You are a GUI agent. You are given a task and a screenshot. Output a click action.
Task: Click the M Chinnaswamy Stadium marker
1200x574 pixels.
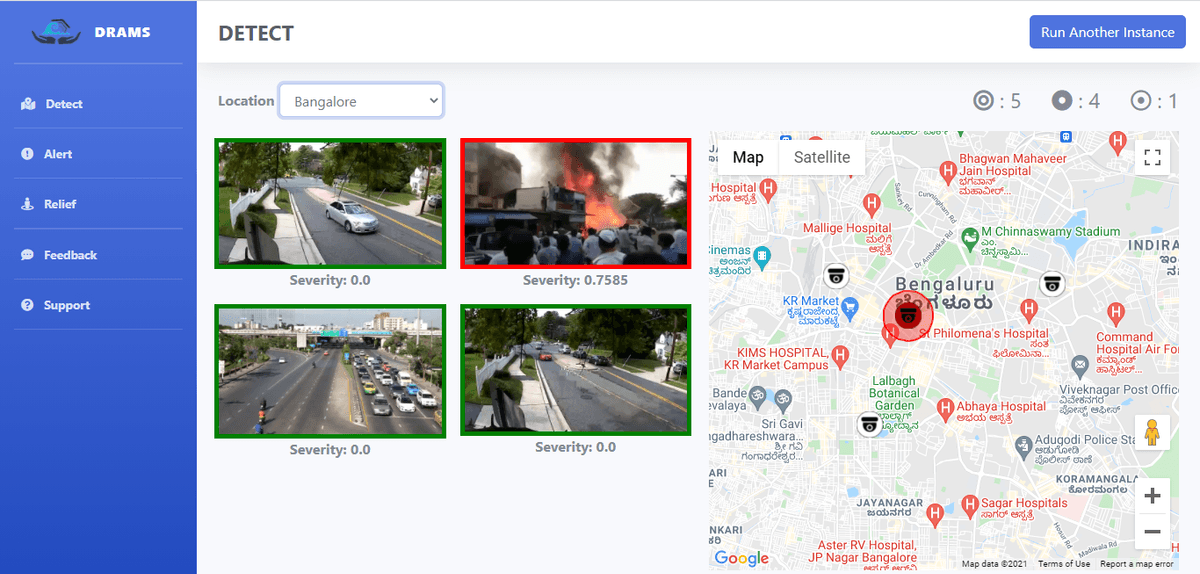(x=969, y=239)
